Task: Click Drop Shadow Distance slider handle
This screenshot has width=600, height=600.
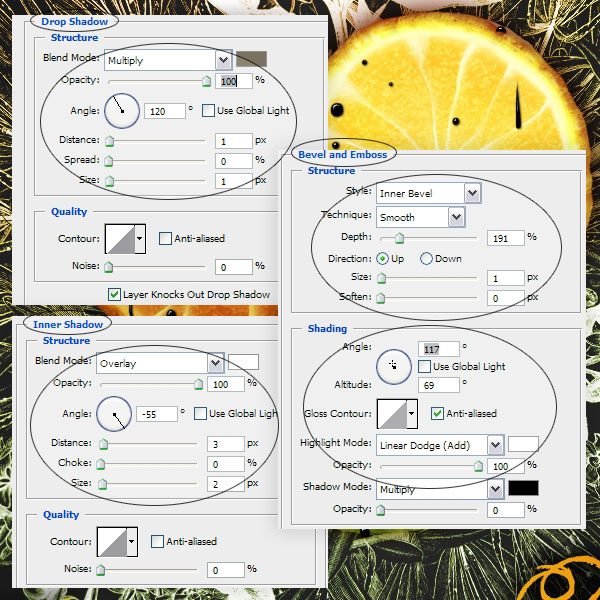Action: point(109,141)
